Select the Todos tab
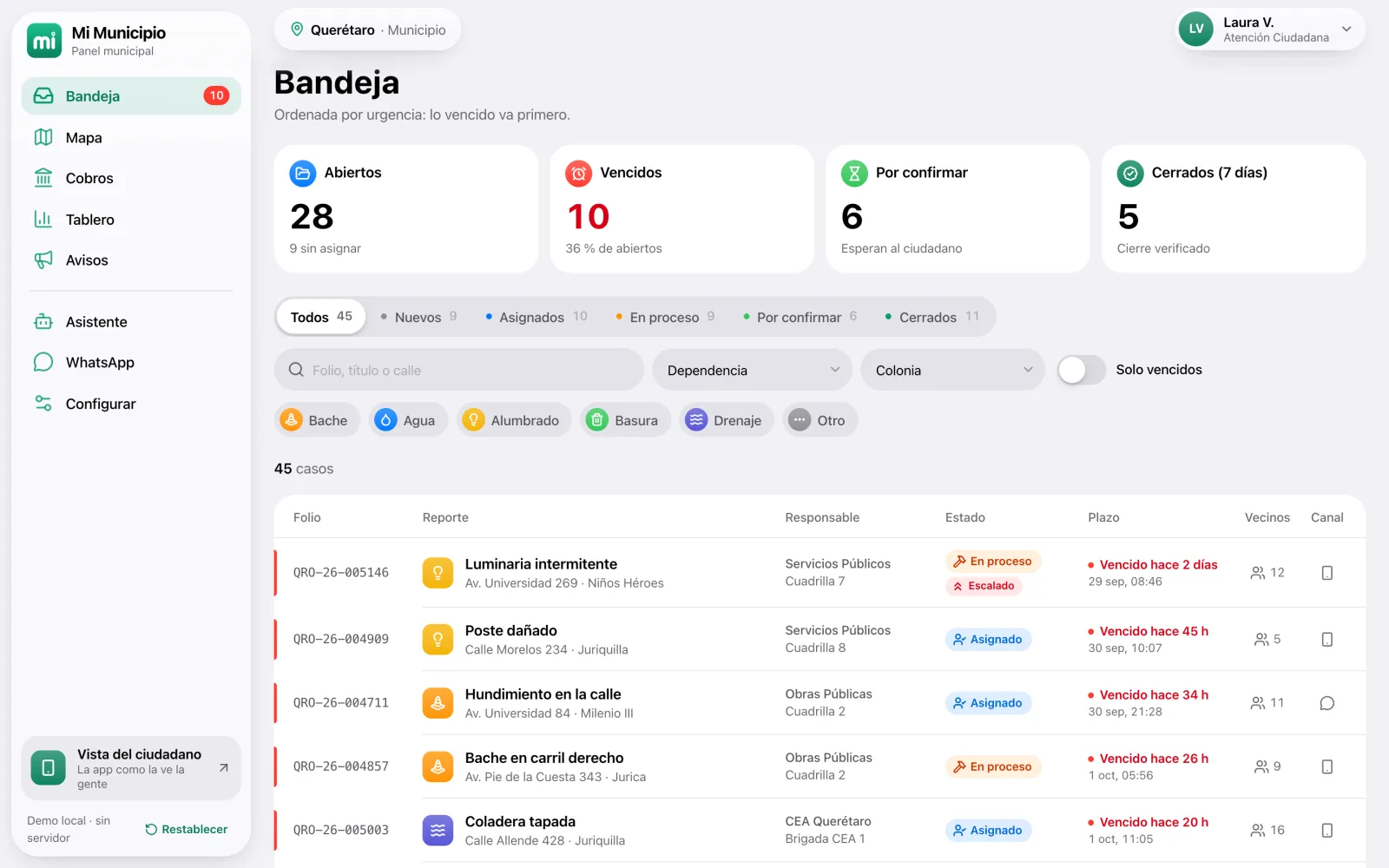Screen dimensions: 1389x868 pyautogui.click(x=321, y=317)
